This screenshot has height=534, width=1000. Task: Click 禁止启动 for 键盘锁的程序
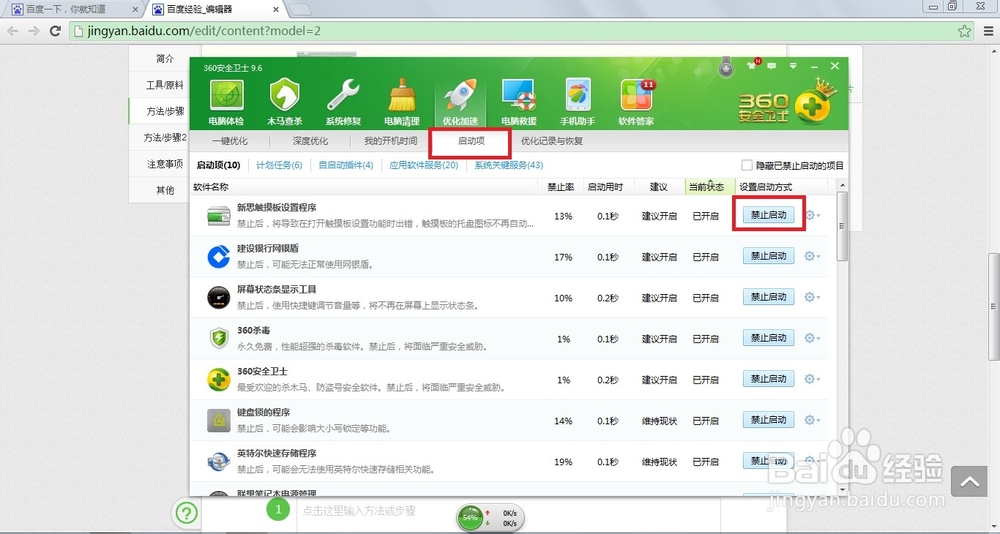768,420
